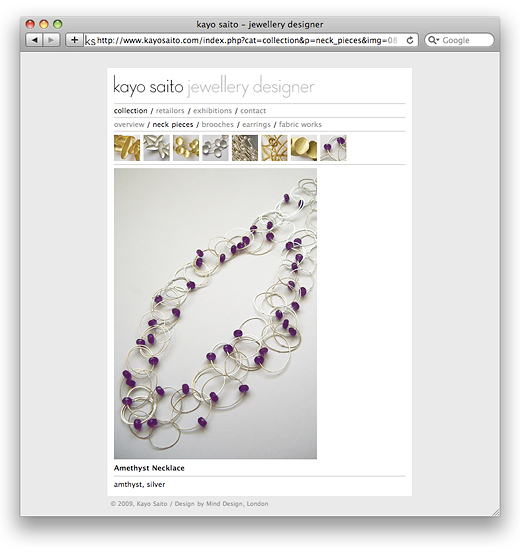
Task: Select the first gold leaf necklace thumbnail
Action: pos(127,148)
